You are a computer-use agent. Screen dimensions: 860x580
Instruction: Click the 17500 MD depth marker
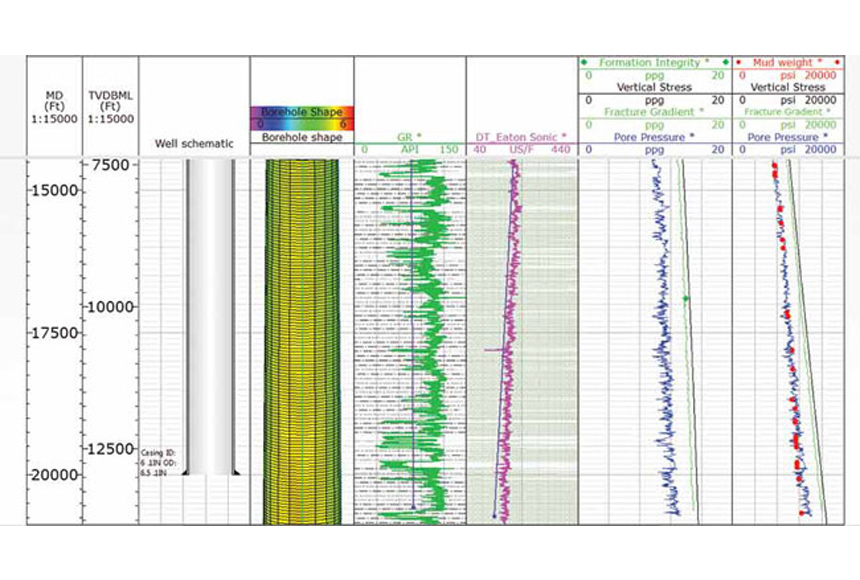52,332
